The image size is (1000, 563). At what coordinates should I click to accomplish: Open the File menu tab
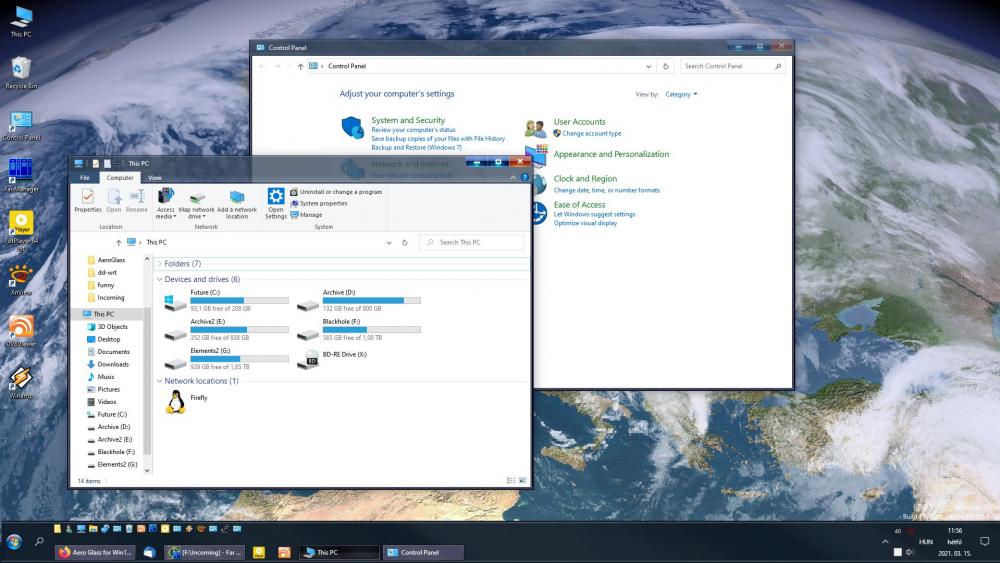[x=86, y=178]
